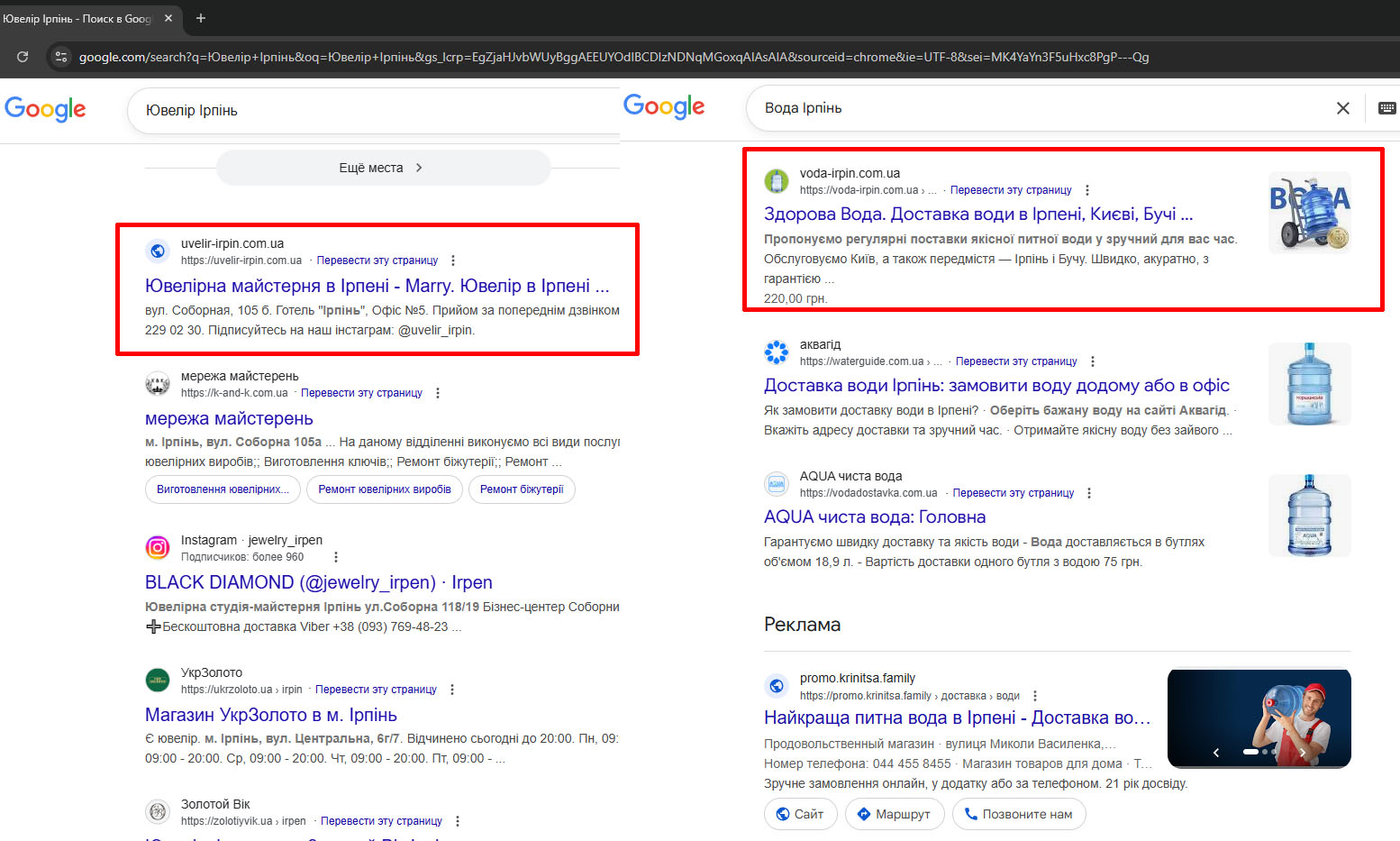Translate the ukrzoloto.ua result page
The height and width of the screenshot is (841, 1400).
[376, 690]
